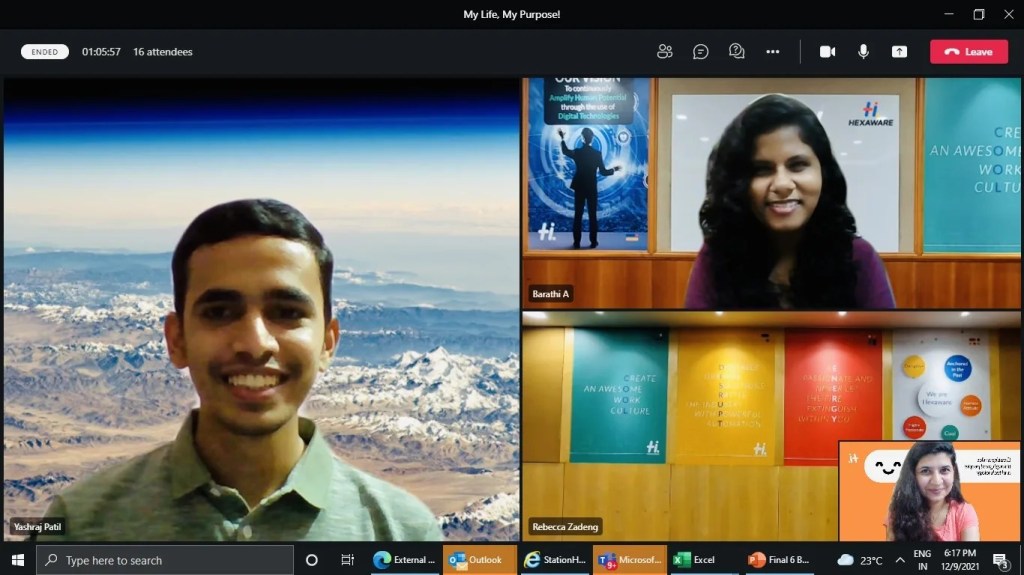This screenshot has width=1024, height=575.
Task: Click the Windows search box
Action: 165,560
